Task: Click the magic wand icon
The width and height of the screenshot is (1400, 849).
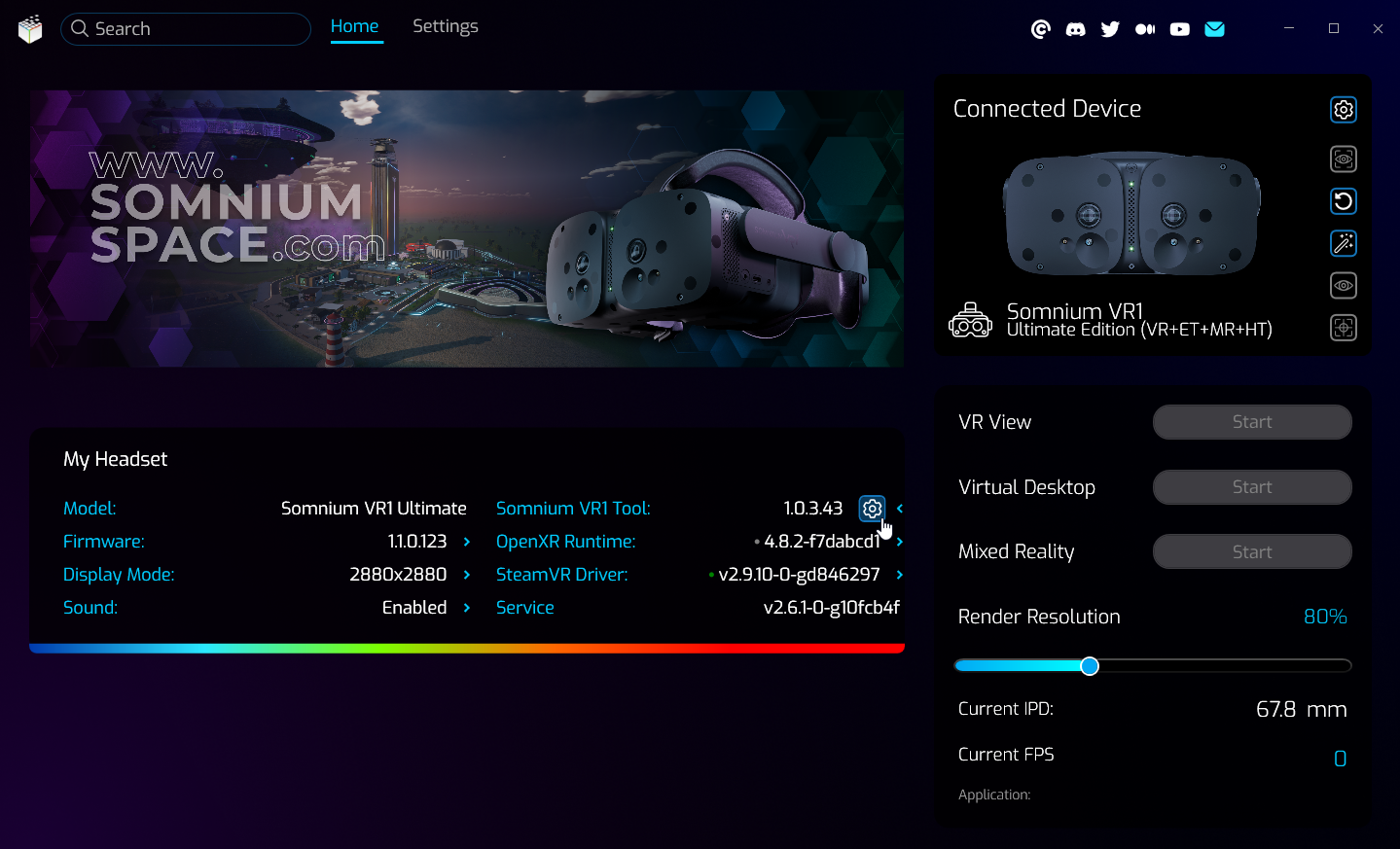Action: coord(1344,243)
